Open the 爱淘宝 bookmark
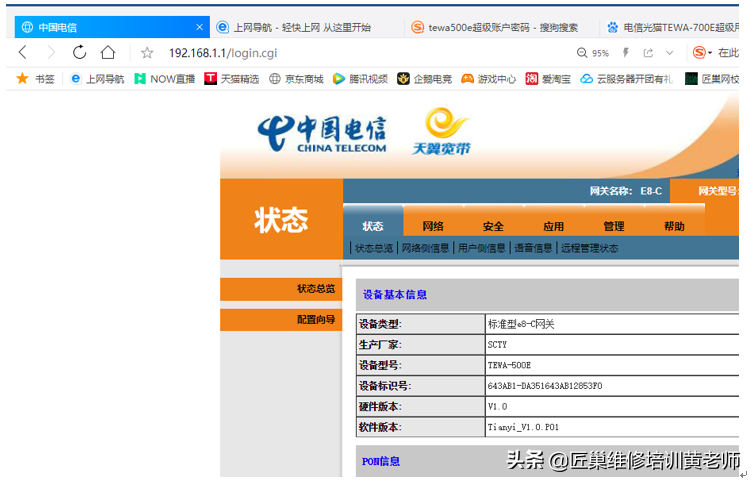Image resolution: width=754 pixels, height=484 pixels. tap(548, 79)
